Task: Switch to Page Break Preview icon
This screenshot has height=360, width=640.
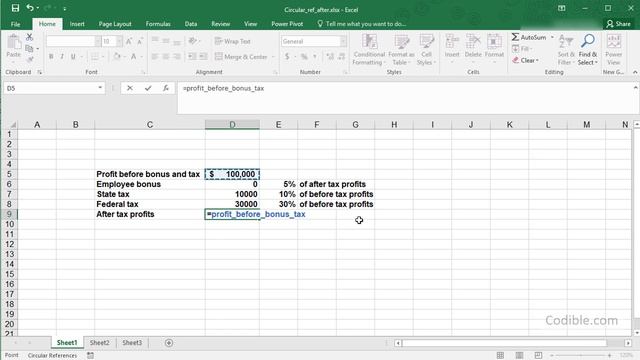Action: 538,356
